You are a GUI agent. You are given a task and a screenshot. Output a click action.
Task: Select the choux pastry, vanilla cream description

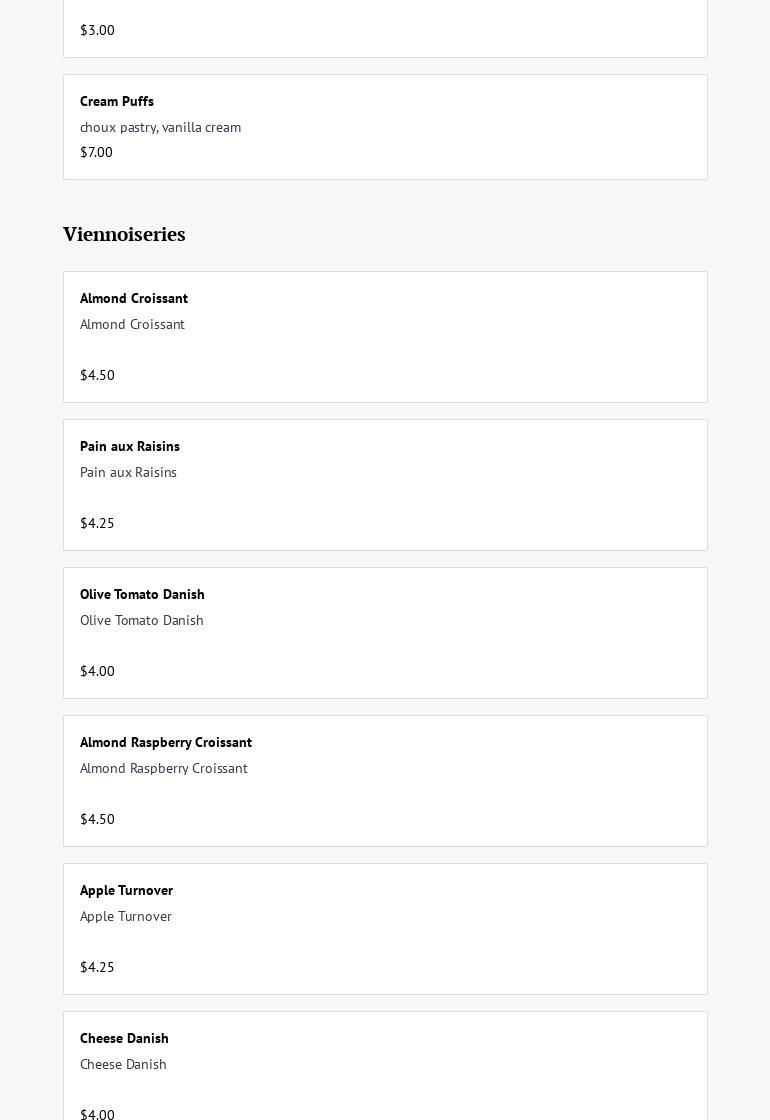(160, 127)
